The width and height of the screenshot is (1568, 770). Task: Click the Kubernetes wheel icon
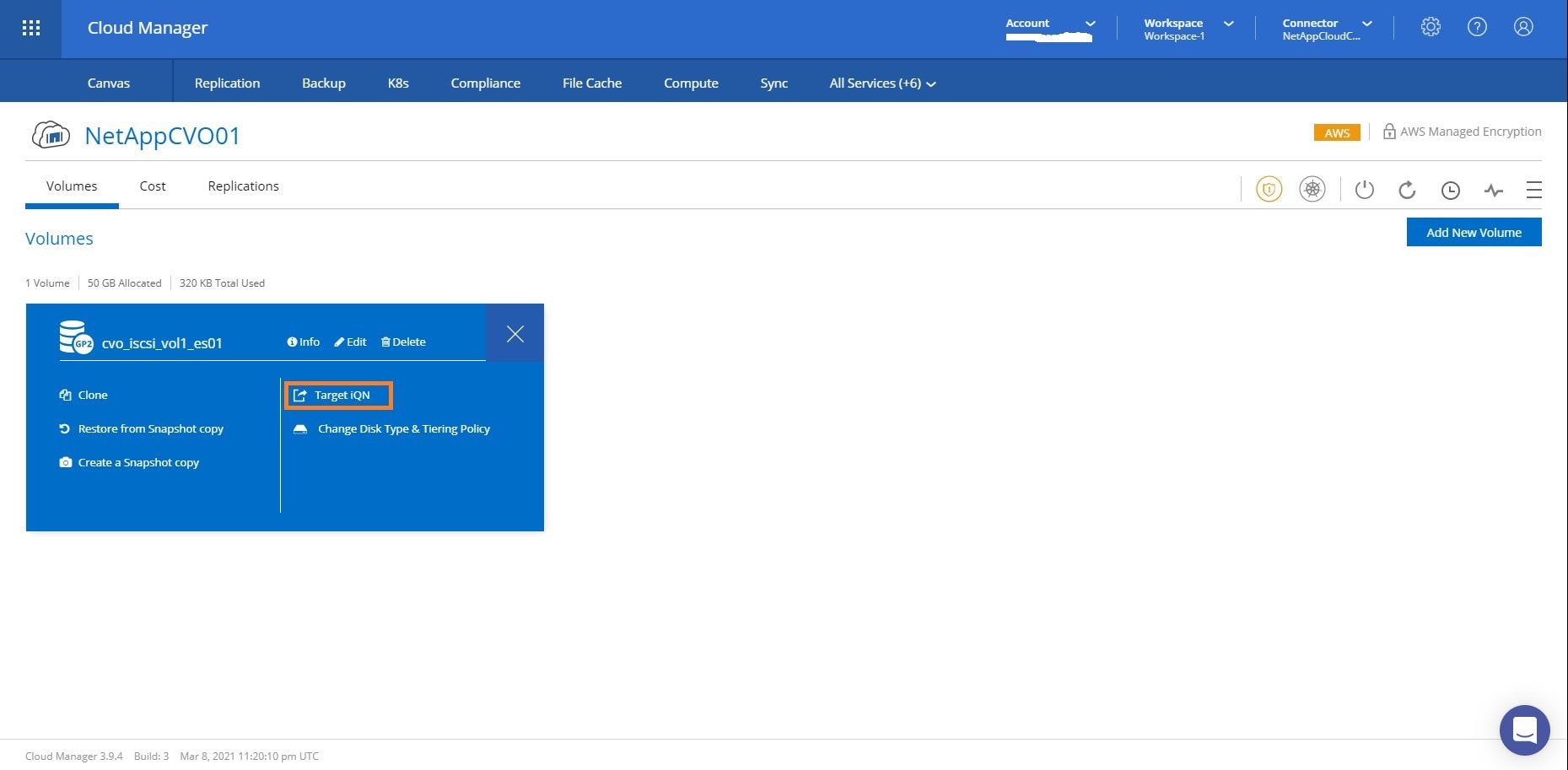point(1312,189)
